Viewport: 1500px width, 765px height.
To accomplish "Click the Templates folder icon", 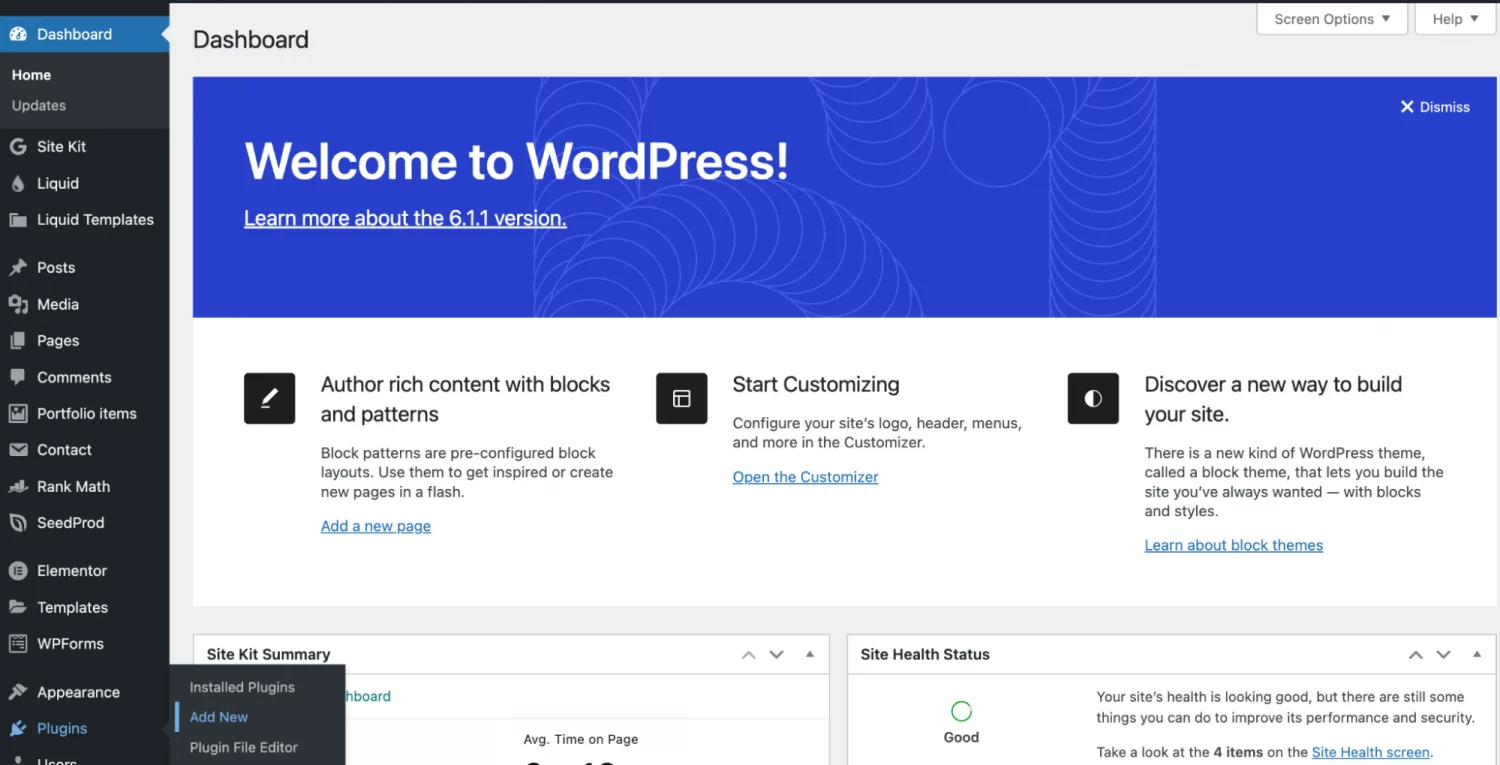I will click(17, 607).
